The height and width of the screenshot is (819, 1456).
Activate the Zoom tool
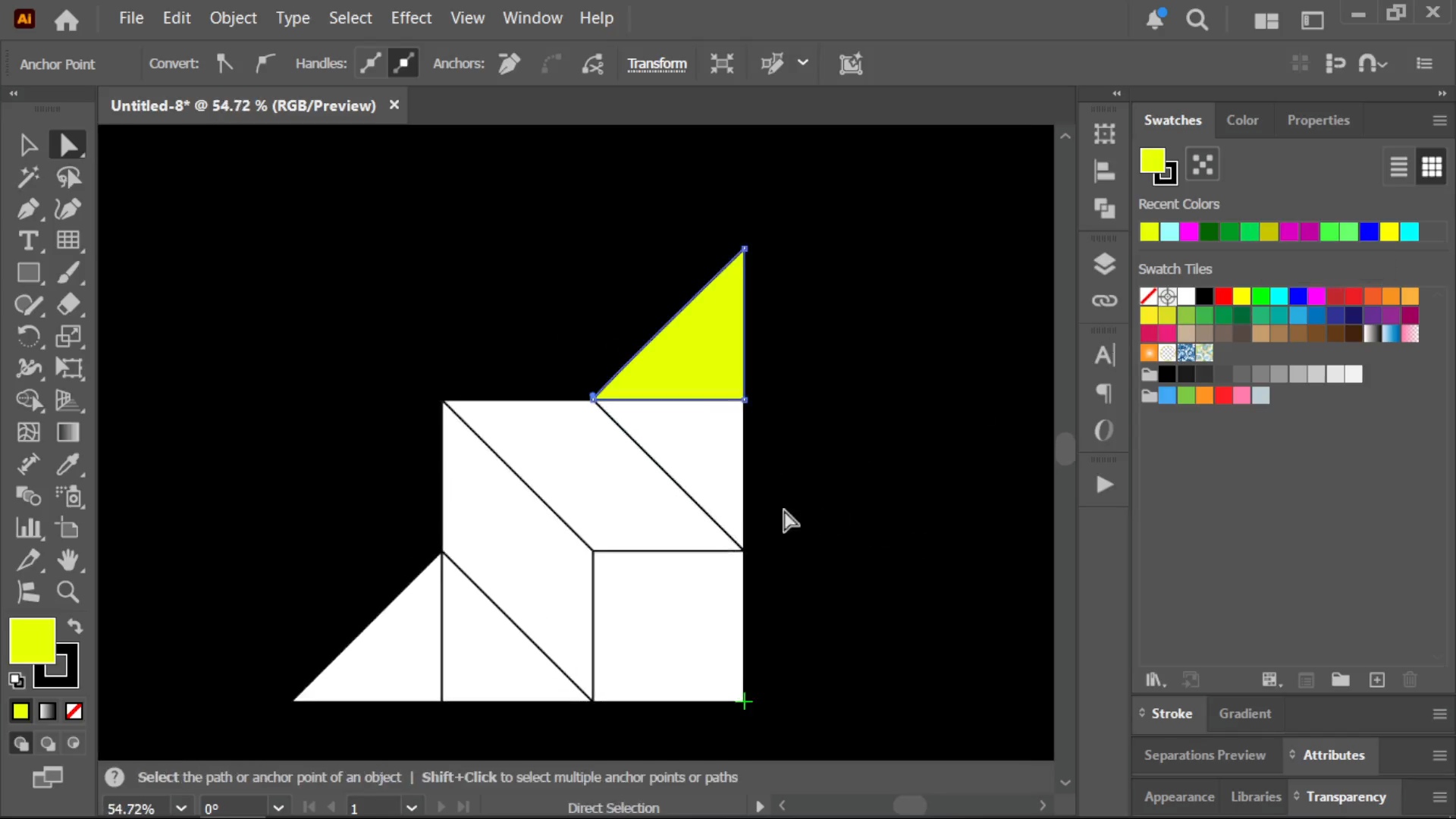[x=68, y=591]
